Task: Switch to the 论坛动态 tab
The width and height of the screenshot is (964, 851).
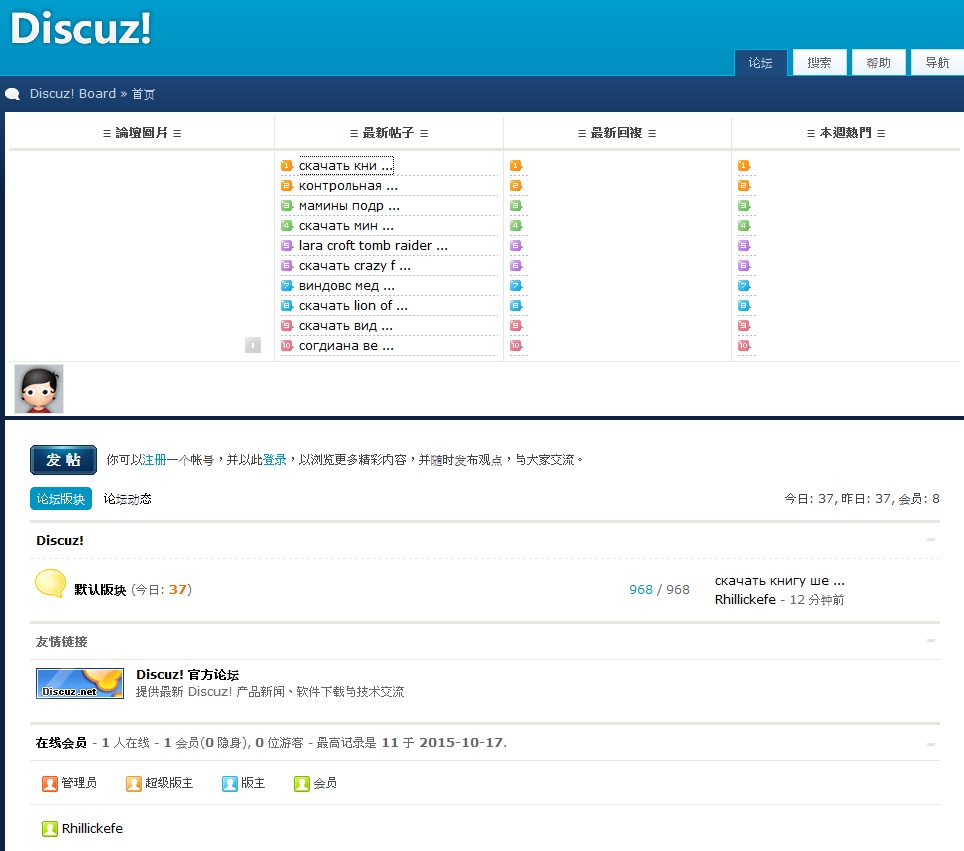Action: tap(128, 499)
